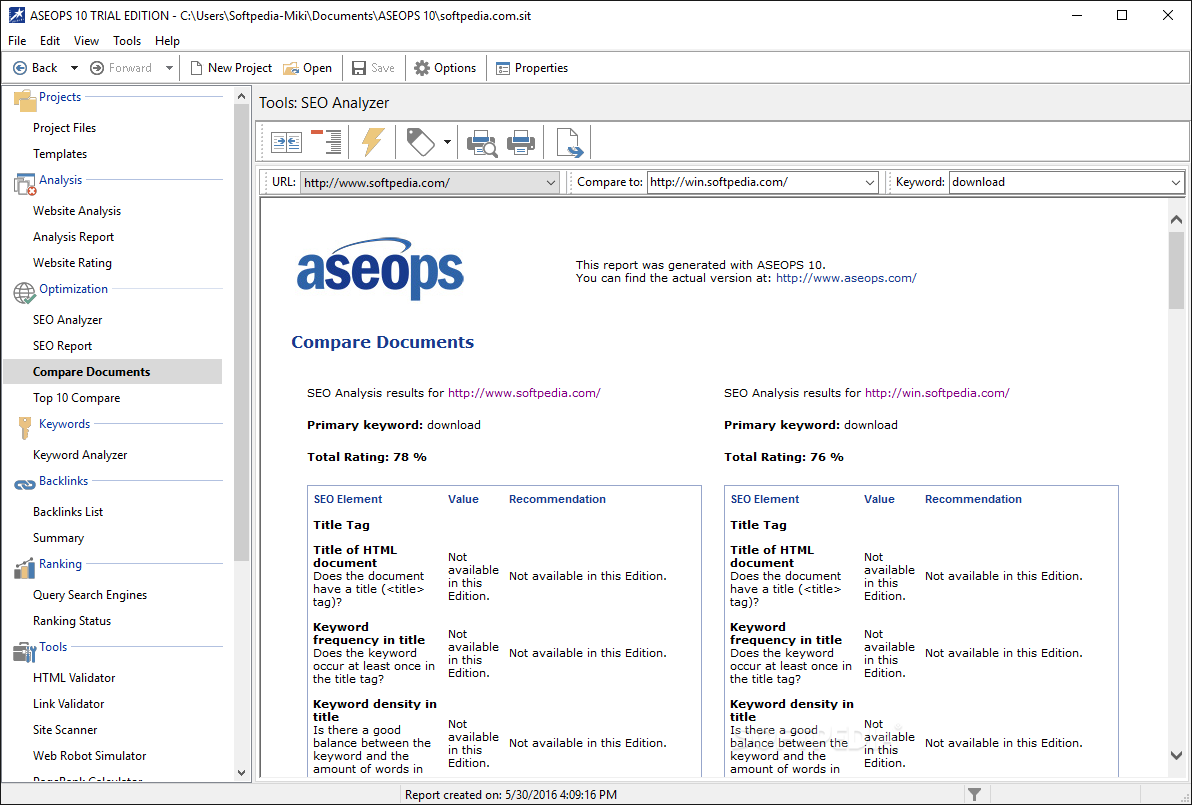Print the report using the printer icon

tap(521, 142)
